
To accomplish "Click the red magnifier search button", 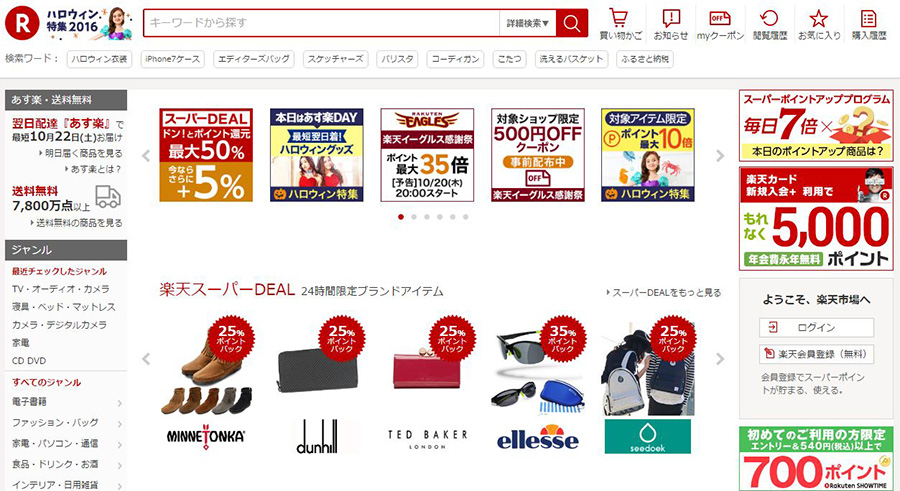I will tap(572, 23).
